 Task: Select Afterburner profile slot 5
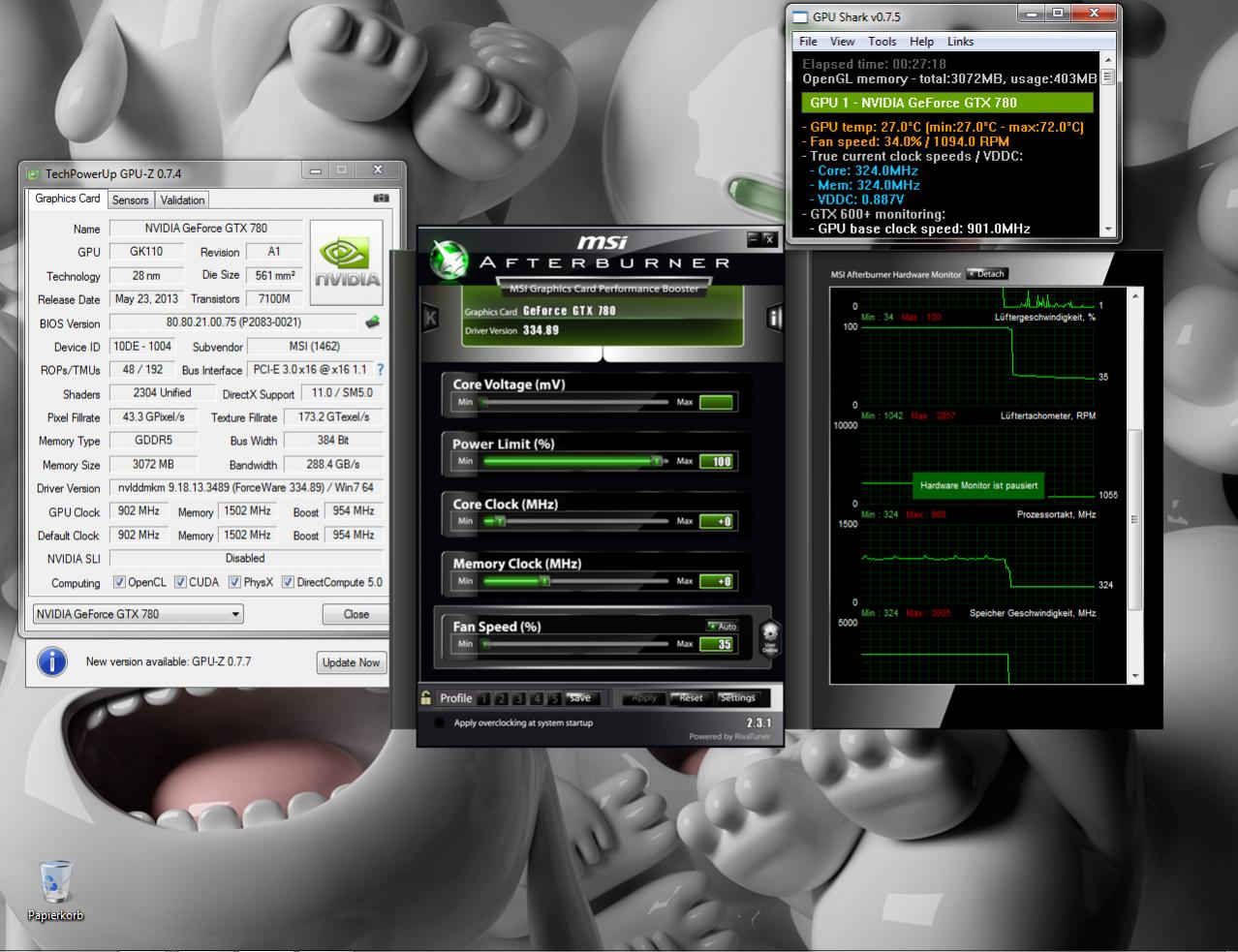tap(554, 698)
